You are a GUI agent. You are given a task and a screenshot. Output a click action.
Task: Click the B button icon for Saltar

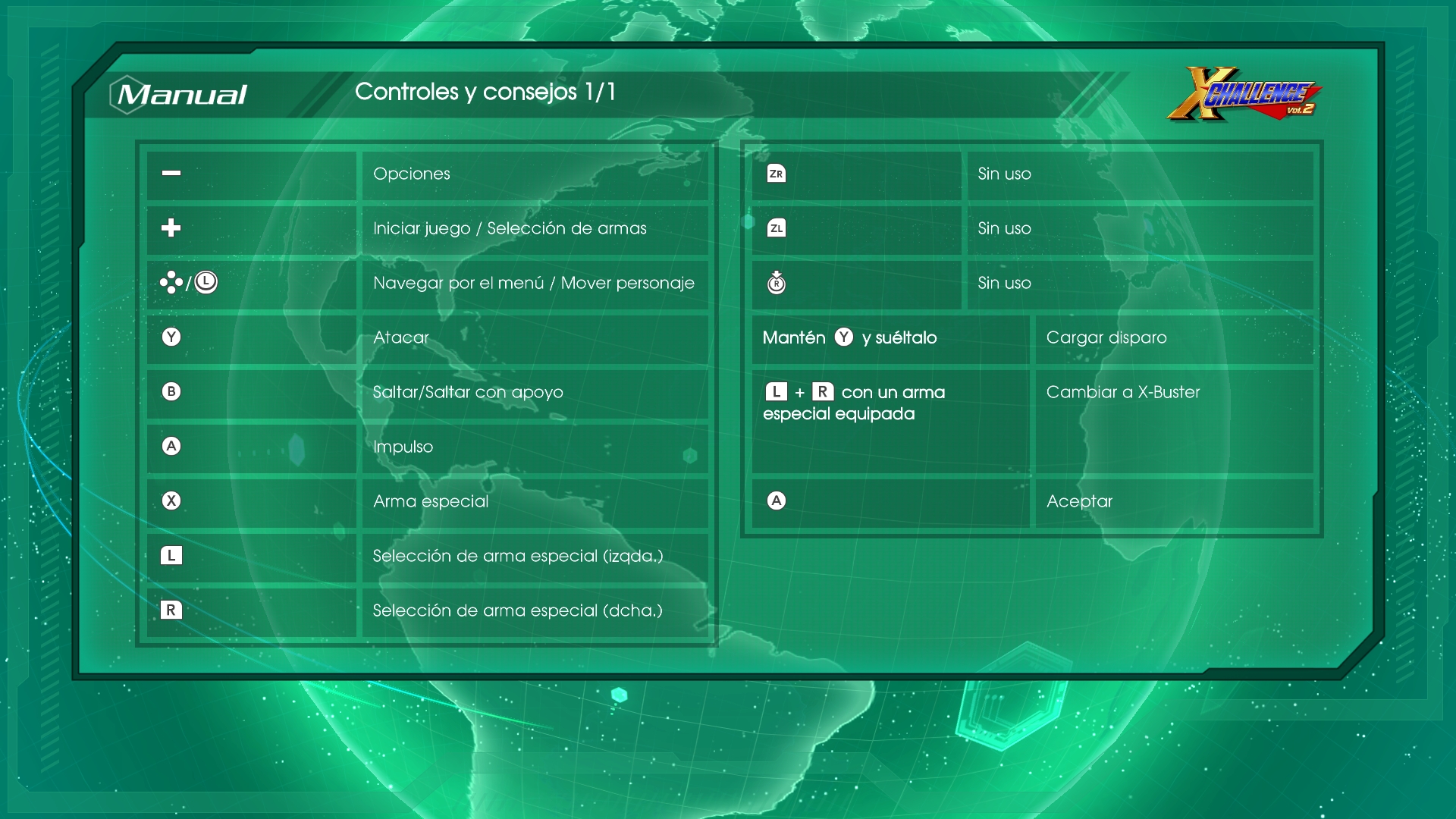coord(171,391)
